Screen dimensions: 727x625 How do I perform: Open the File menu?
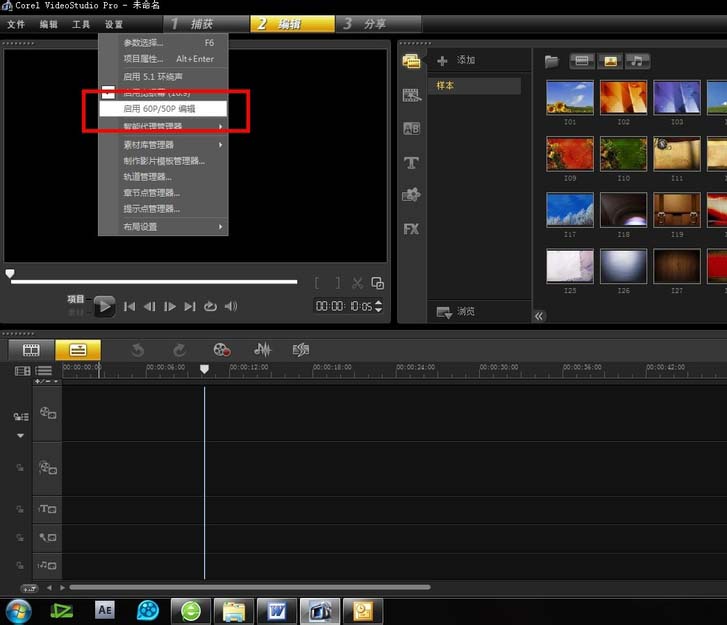click(16, 24)
